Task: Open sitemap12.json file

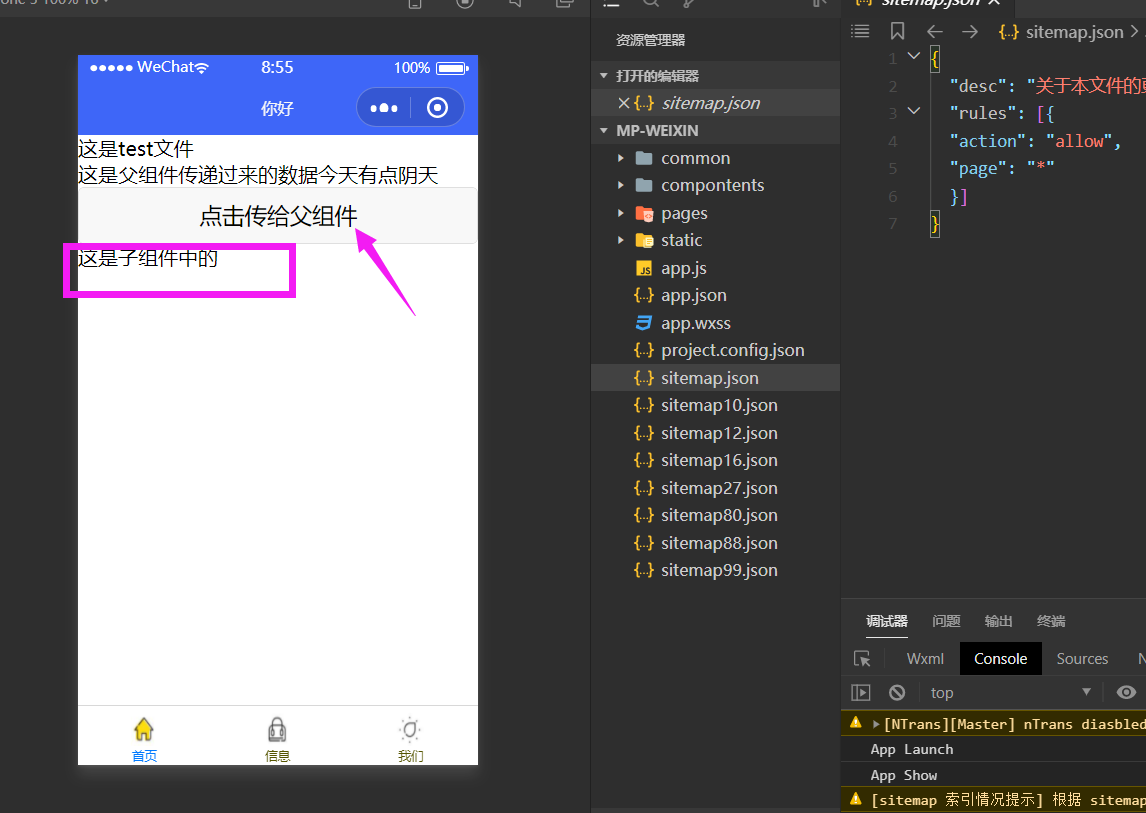Action: tap(719, 433)
